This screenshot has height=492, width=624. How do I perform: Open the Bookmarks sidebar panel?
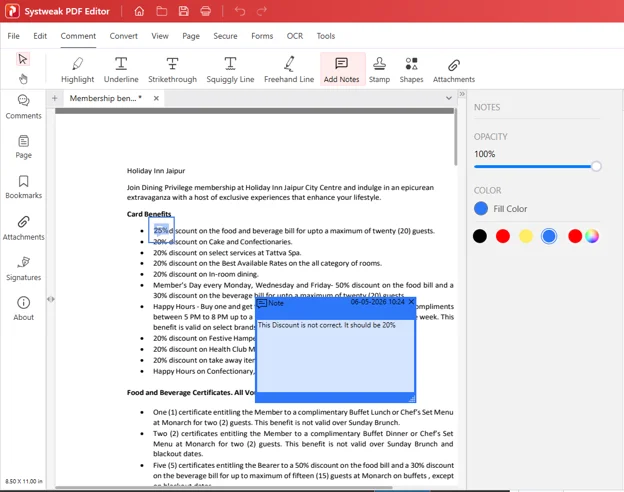click(23, 187)
